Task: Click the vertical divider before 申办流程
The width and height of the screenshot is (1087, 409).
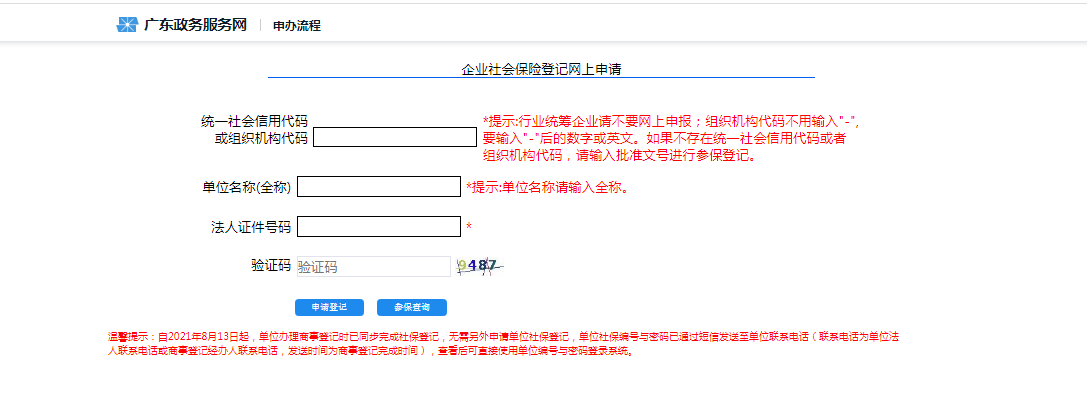Action: [260, 26]
